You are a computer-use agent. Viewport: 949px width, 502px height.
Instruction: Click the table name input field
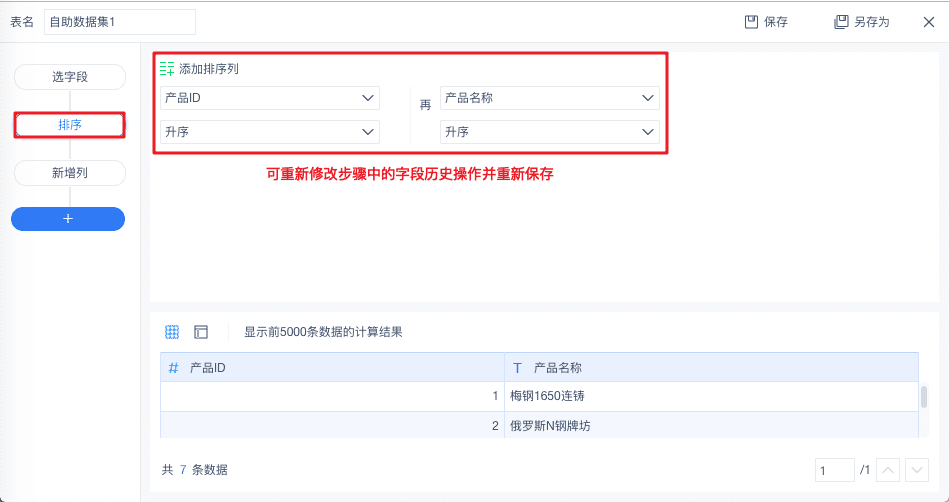(120, 22)
